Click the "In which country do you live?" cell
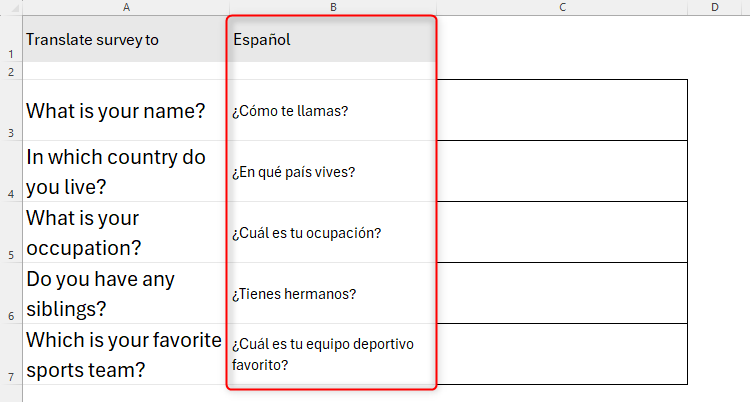 (x=125, y=172)
